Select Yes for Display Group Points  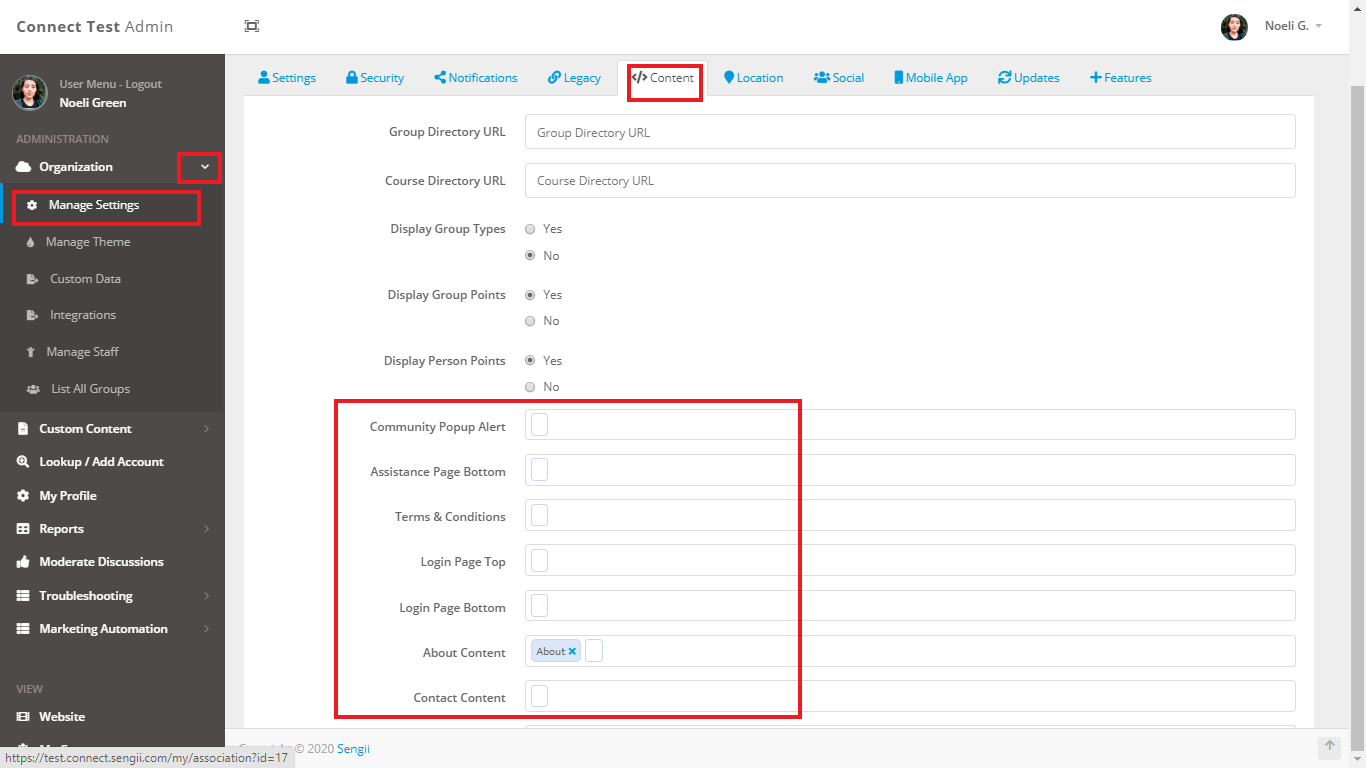click(x=531, y=295)
